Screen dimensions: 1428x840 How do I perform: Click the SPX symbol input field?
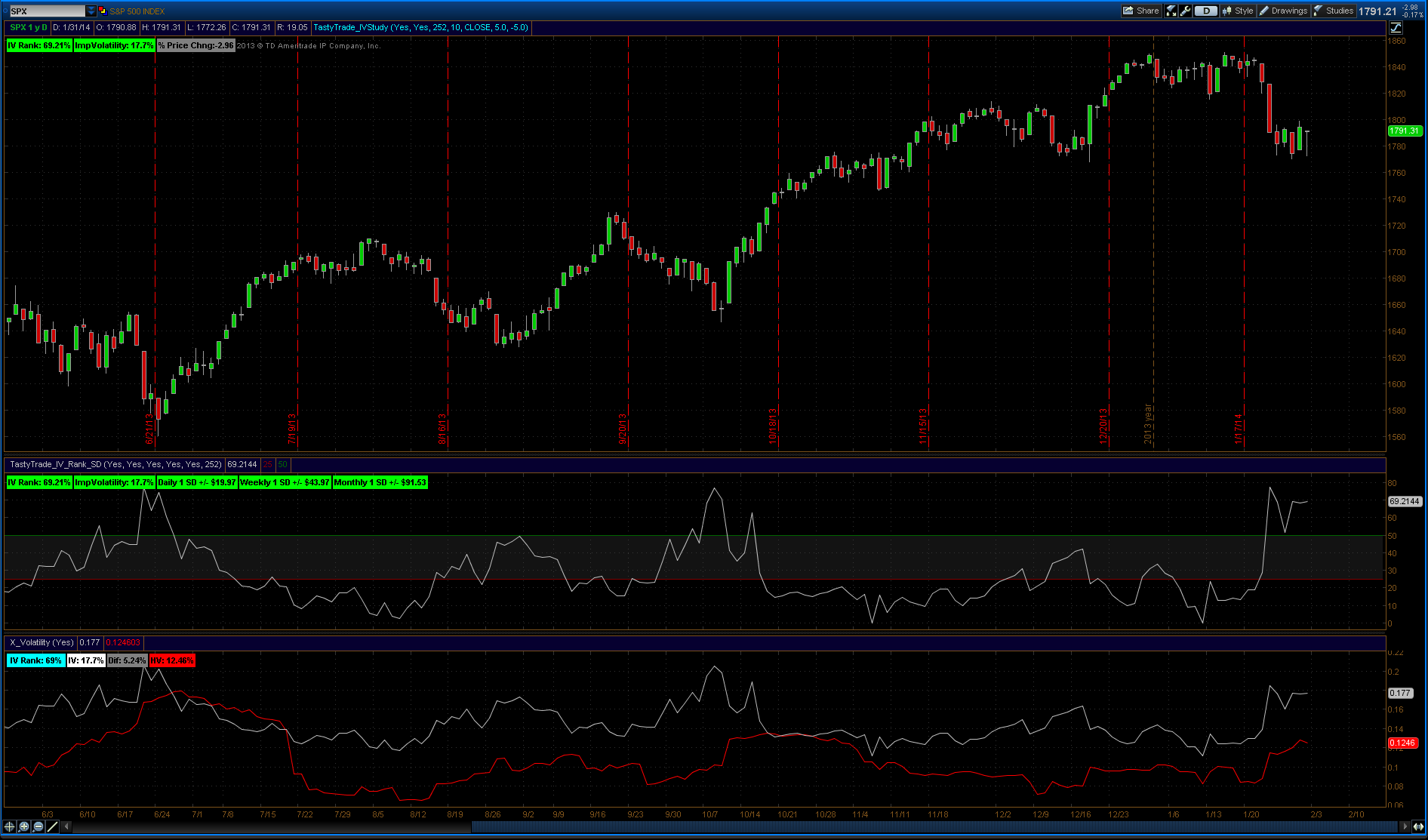pyautogui.click(x=47, y=11)
